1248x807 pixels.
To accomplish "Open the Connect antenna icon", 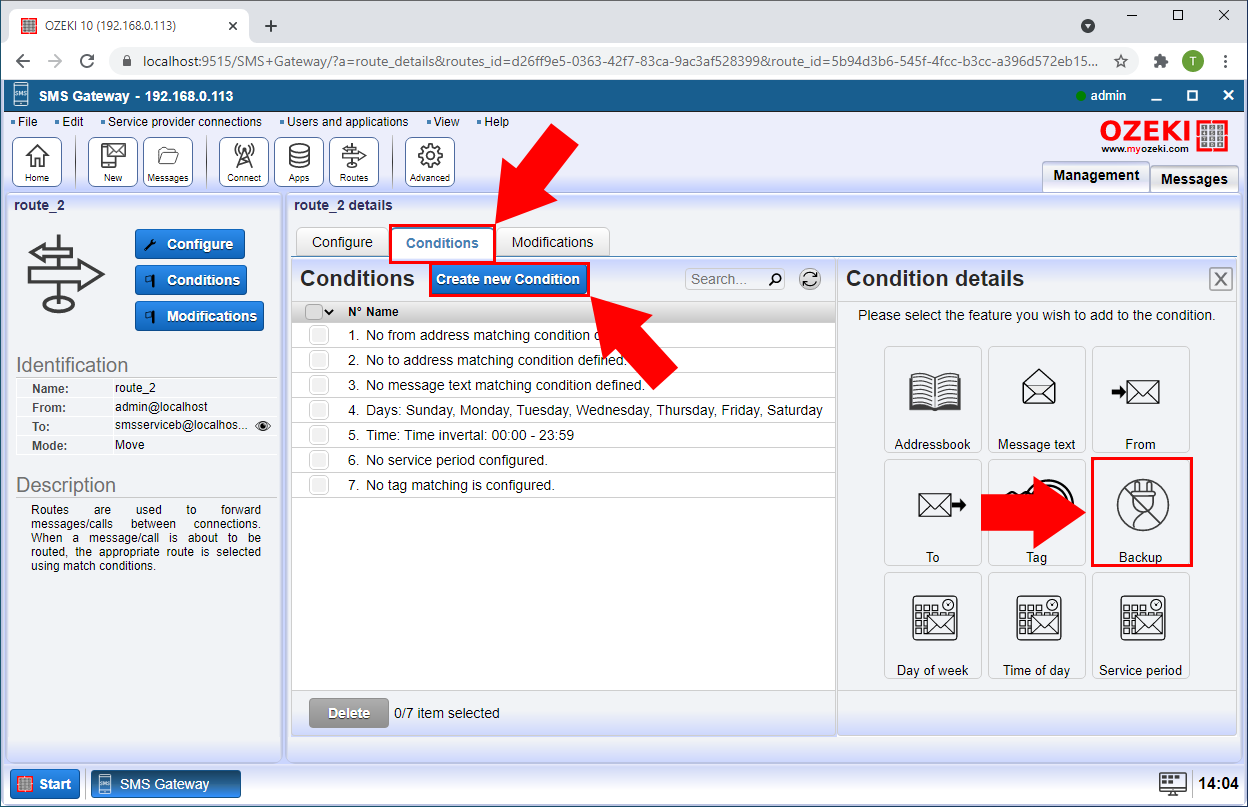I will pos(244,162).
